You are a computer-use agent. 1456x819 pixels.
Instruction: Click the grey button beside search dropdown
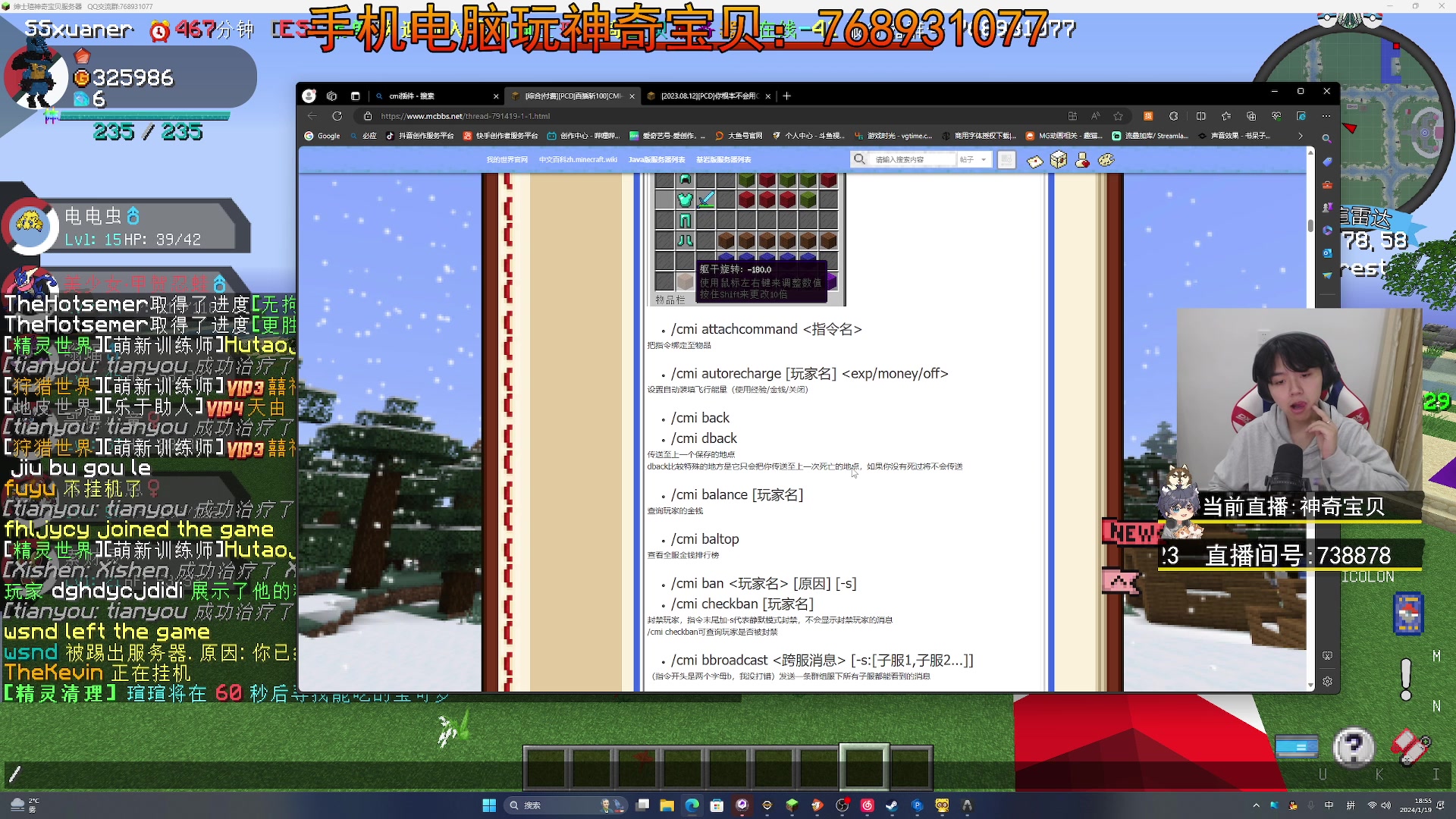[1006, 160]
